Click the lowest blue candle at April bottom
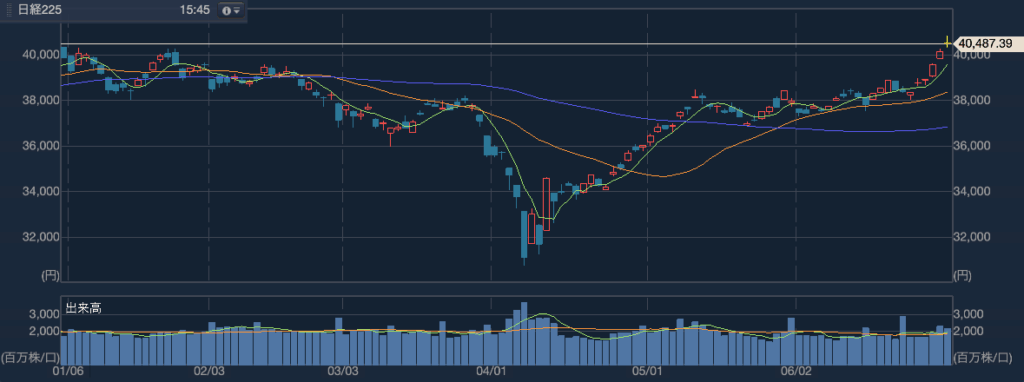The width and height of the screenshot is (1024, 382). (x=524, y=234)
